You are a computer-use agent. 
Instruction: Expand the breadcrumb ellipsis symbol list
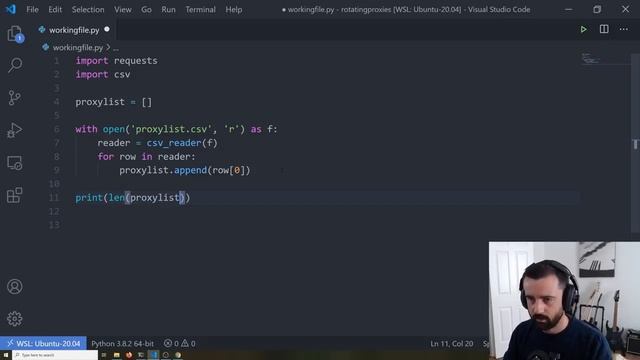click(x=116, y=48)
